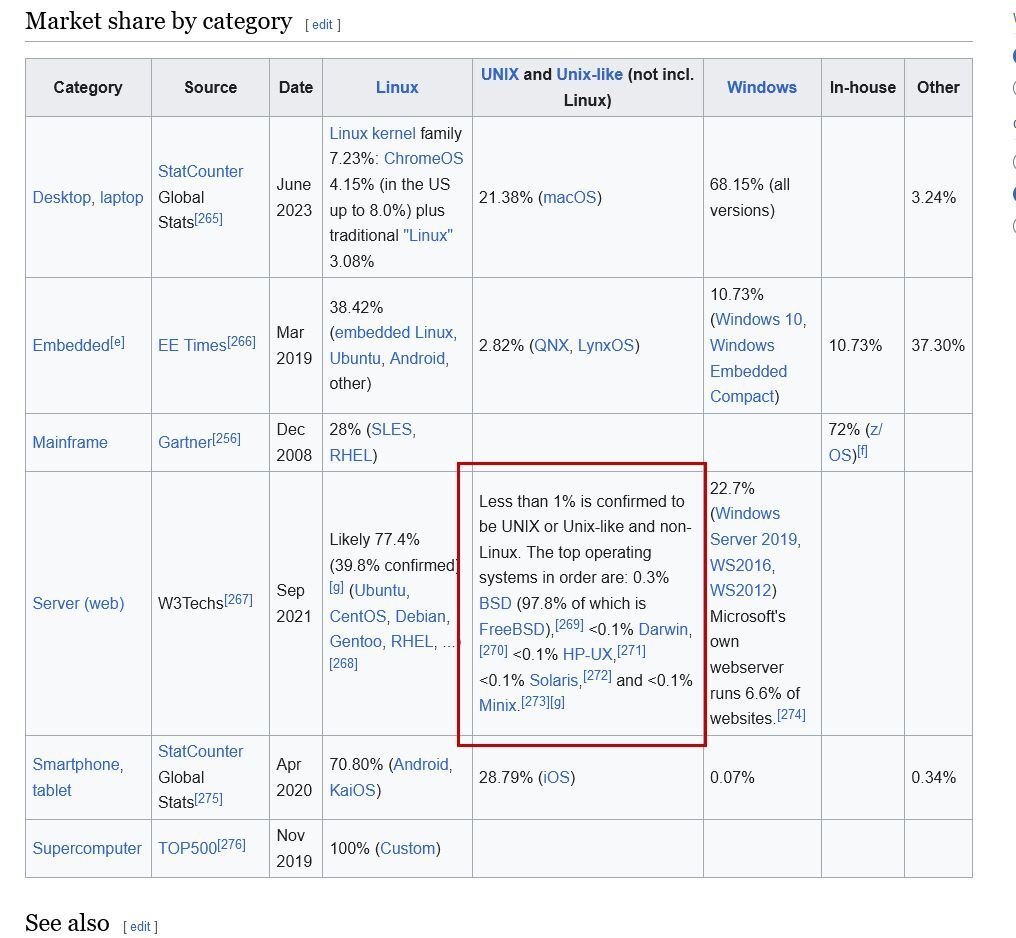This screenshot has height=938, width=1016.
Task: Open Custom link in Supercomputer row
Action: pos(408,849)
